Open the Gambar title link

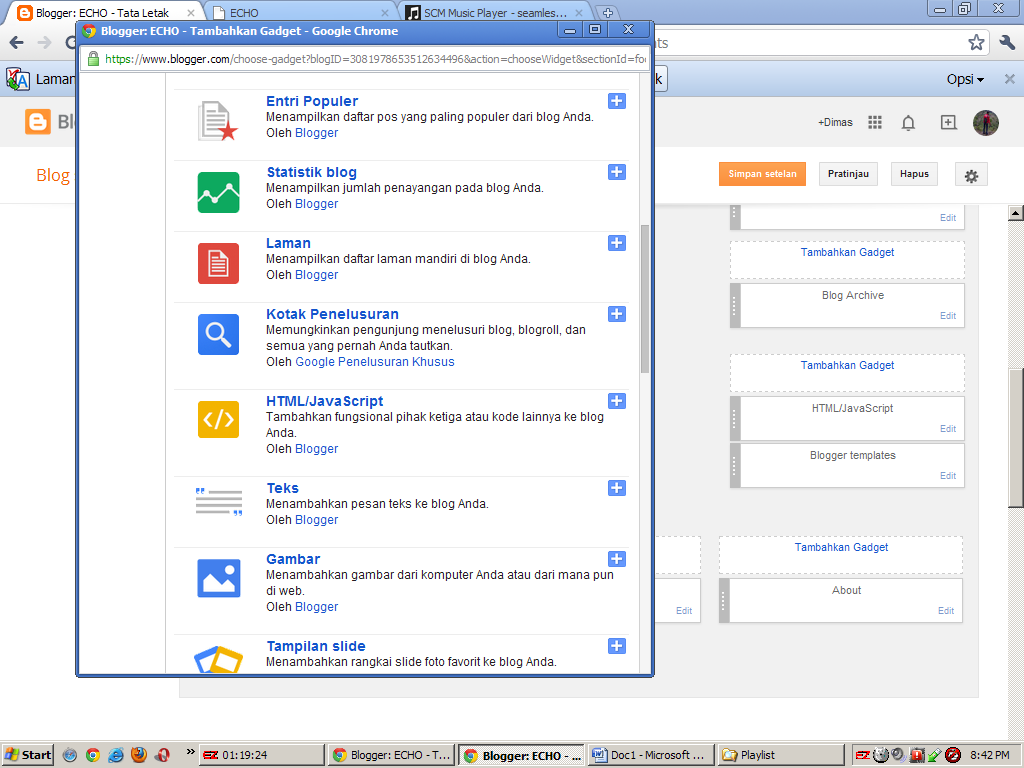click(x=293, y=559)
